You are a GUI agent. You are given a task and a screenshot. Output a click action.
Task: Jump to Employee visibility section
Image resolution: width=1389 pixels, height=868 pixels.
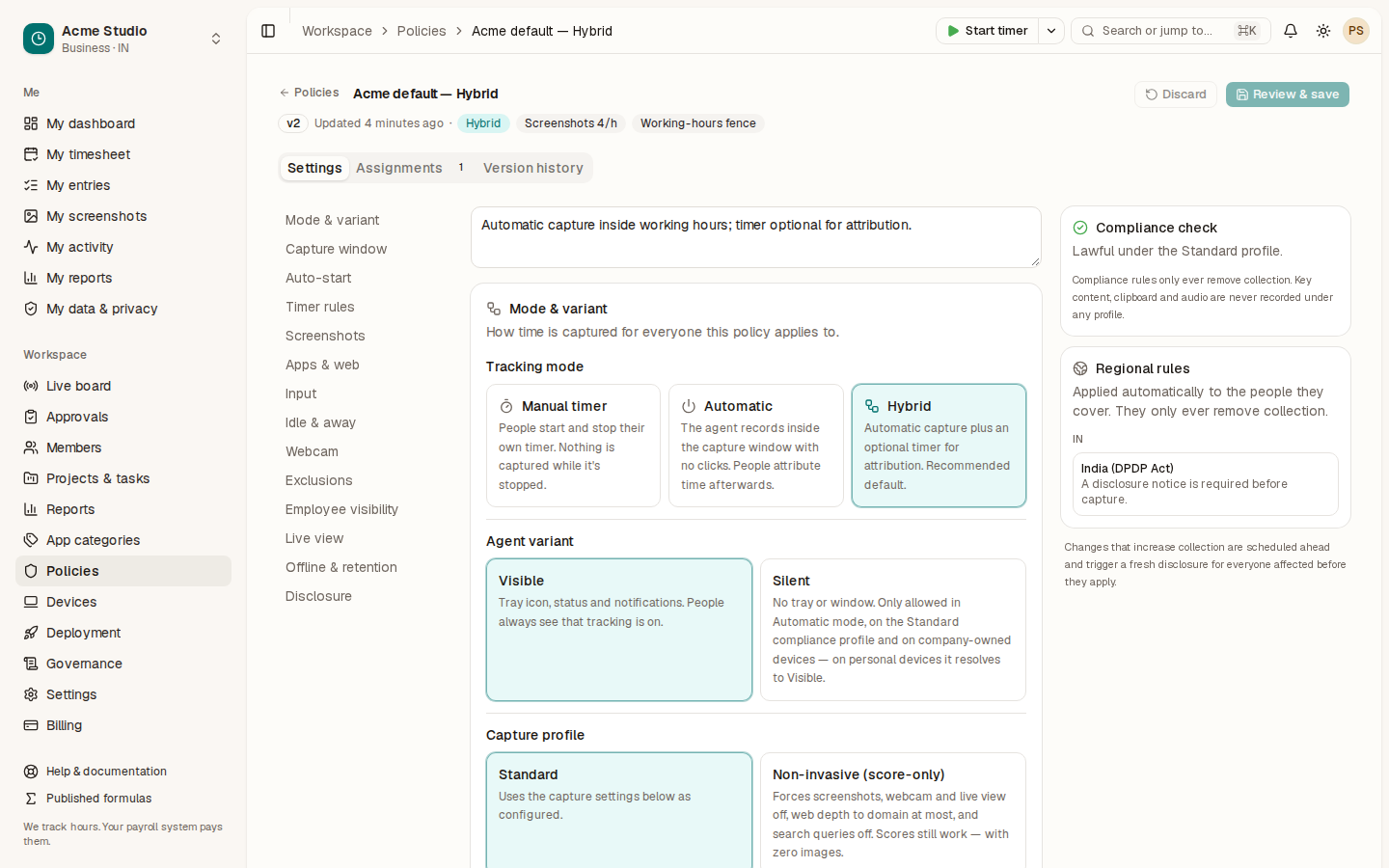[x=341, y=509]
